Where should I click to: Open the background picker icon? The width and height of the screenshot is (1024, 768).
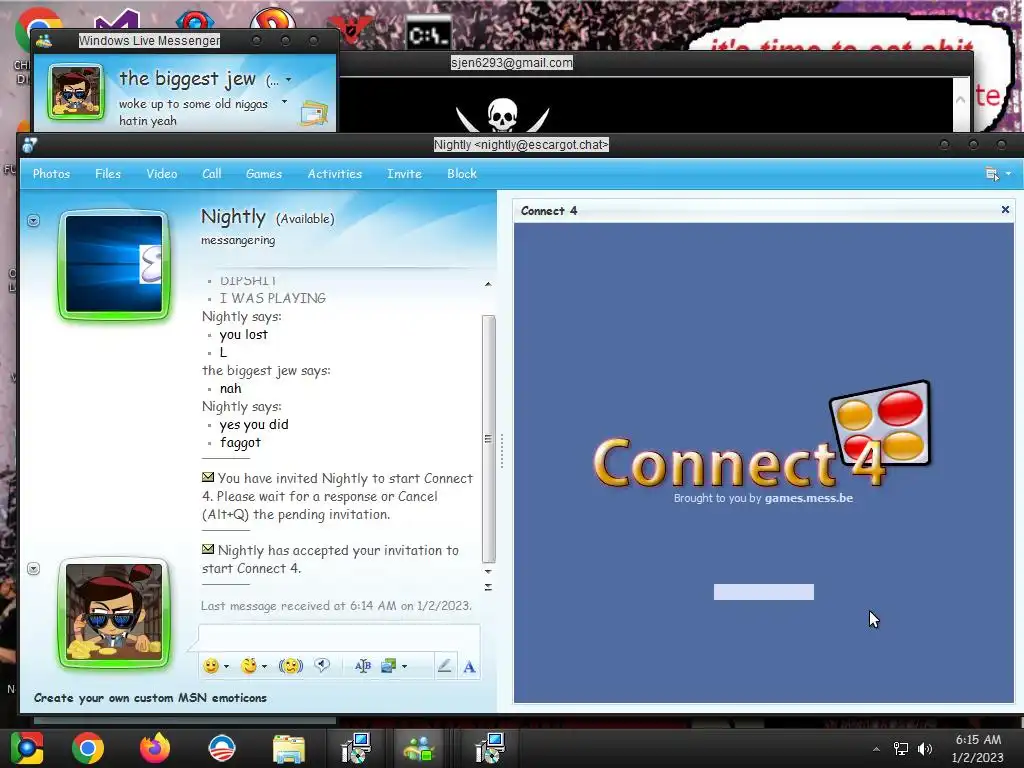(x=389, y=665)
